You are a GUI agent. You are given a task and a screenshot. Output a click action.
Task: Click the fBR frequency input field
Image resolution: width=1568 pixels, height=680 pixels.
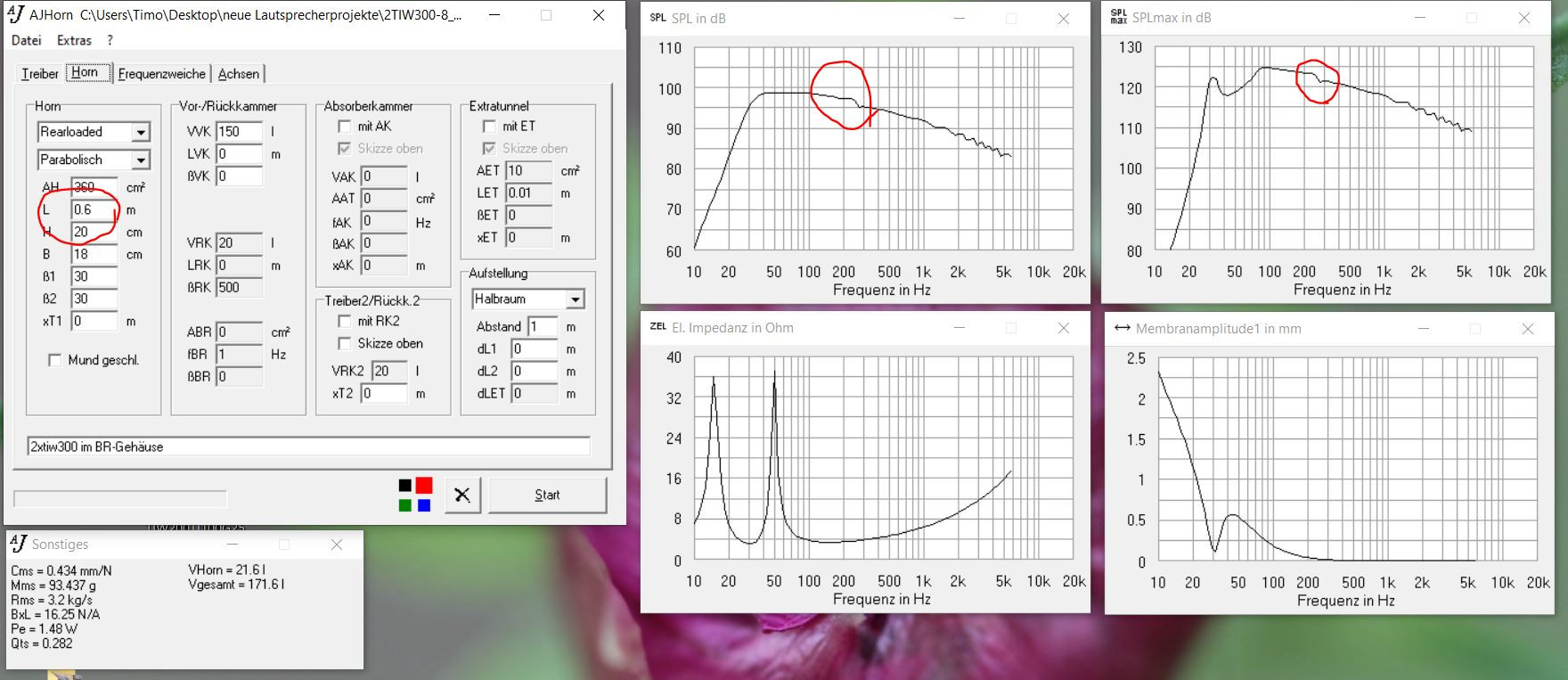click(240, 354)
